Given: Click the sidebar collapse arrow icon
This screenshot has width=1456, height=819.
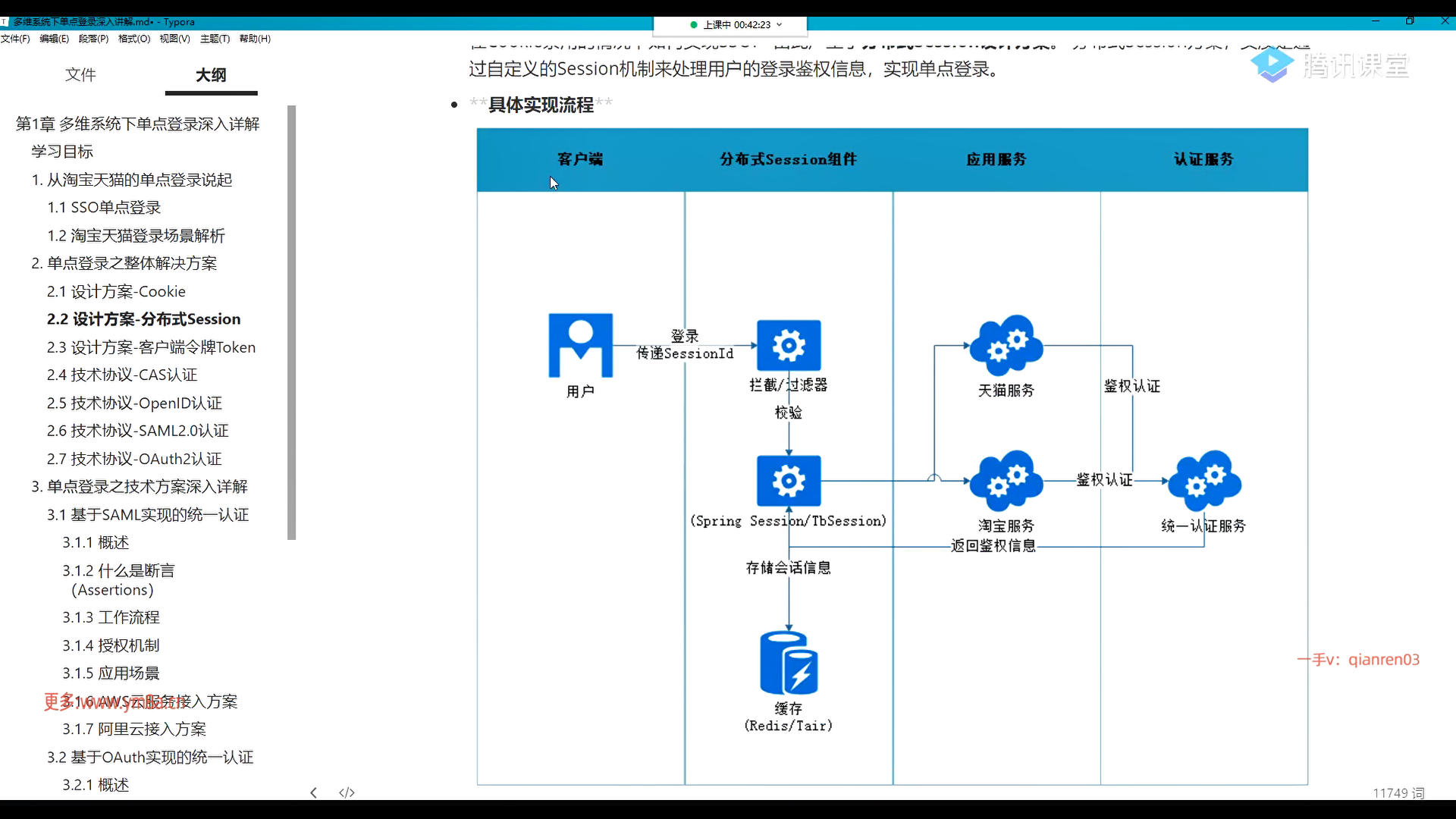Looking at the screenshot, I should 313,792.
